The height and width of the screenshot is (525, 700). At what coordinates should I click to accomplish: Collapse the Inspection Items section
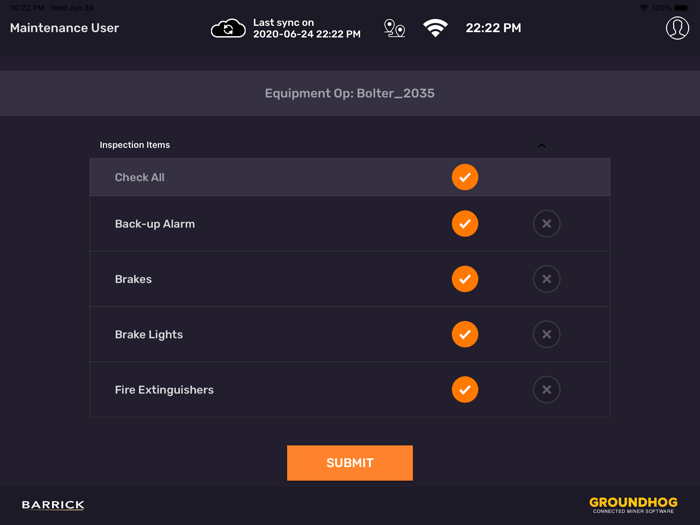tap(542, 145)
